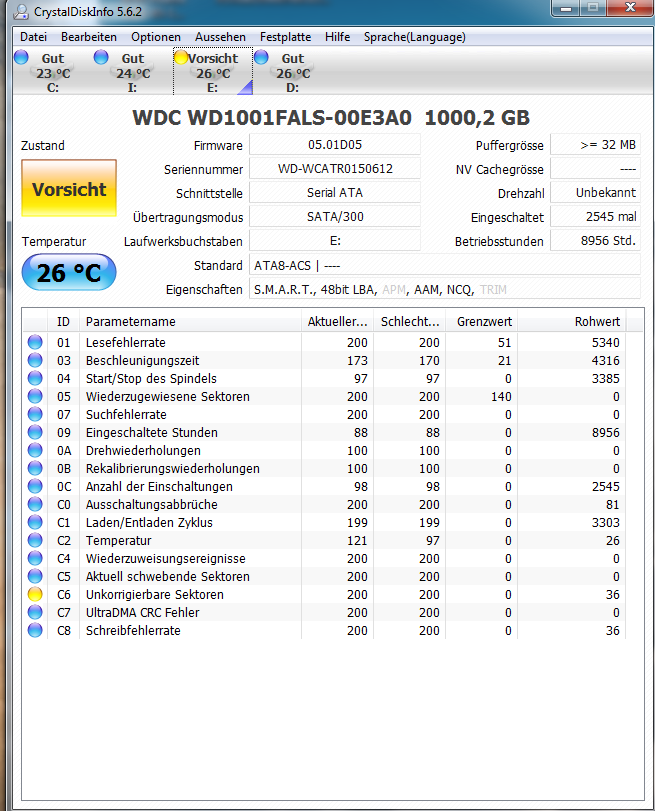Screen dimensions: 655x811
Task: Click blue status dot for Wiederzugewiesene Sektoren
Action: (x=35, y=396)
